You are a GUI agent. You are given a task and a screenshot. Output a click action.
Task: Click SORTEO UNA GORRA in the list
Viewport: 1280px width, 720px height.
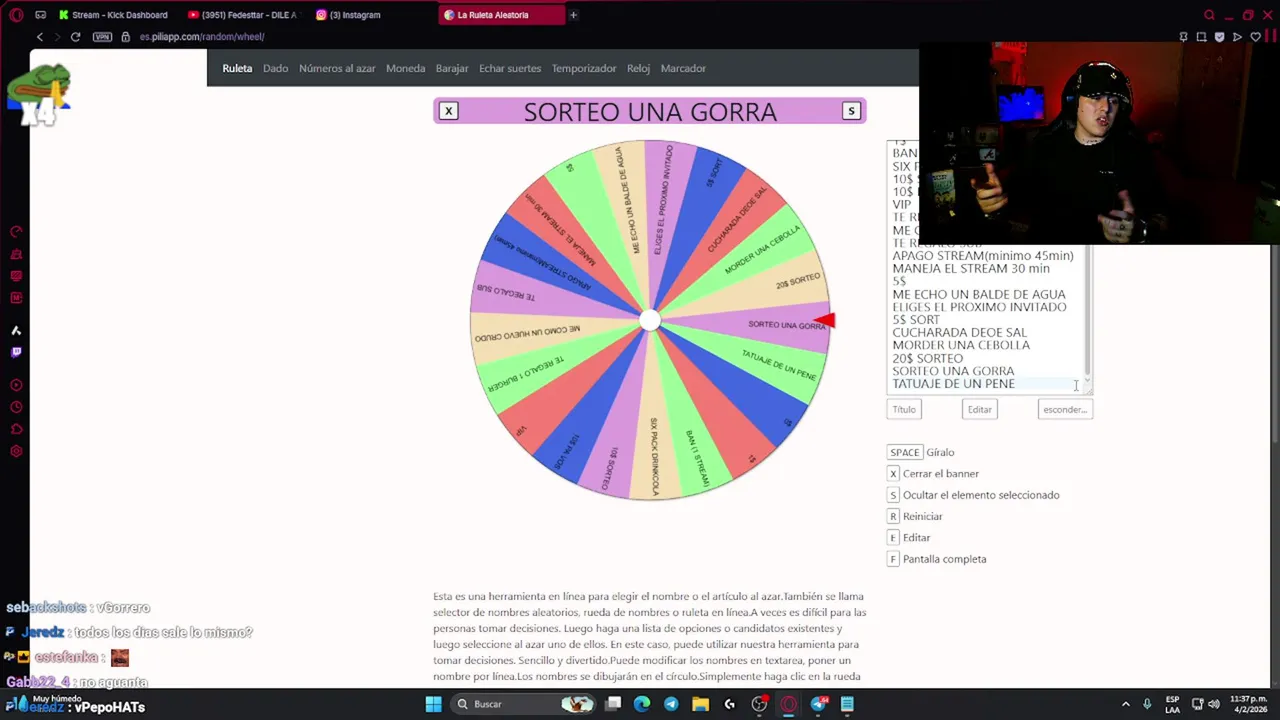coord(953,371)
